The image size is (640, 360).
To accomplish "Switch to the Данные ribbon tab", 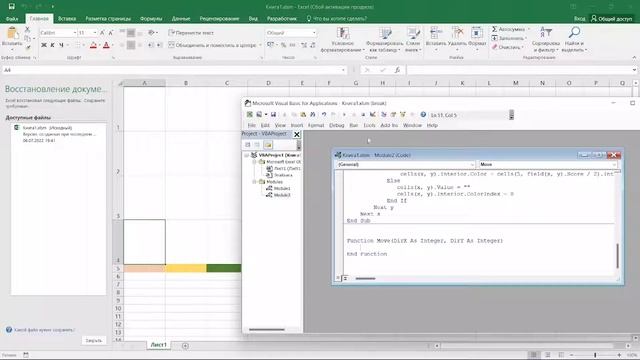I will [x=181, y=19].
